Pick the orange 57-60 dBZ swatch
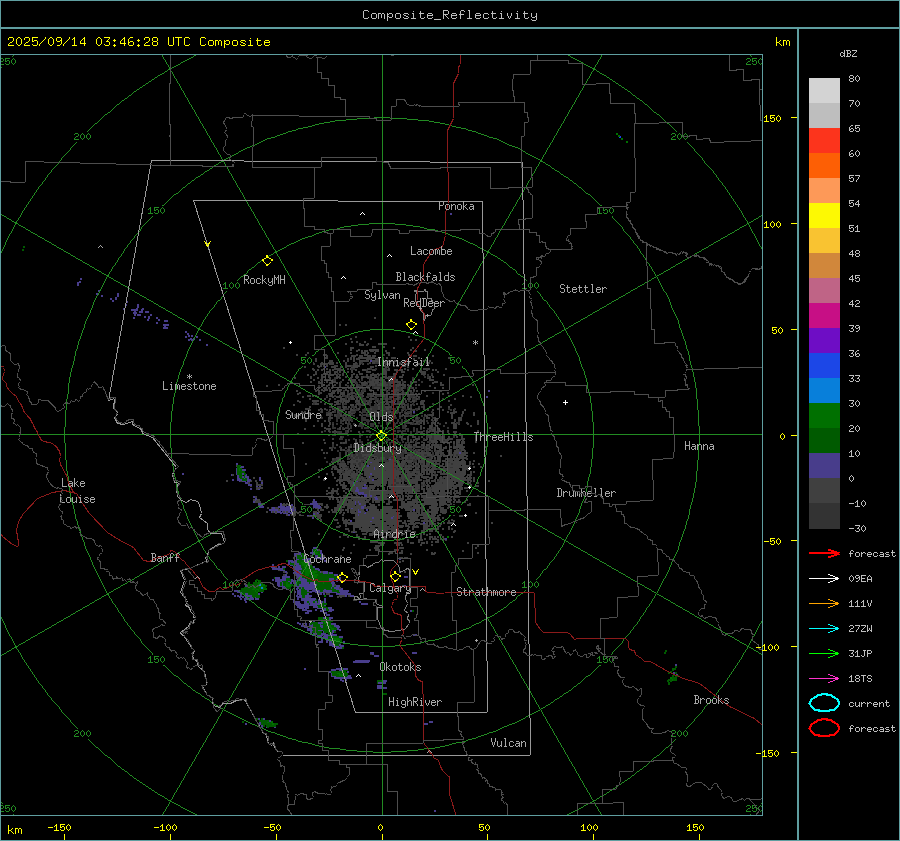The height and width of the screenshot is (841, 900). [824, 165]
